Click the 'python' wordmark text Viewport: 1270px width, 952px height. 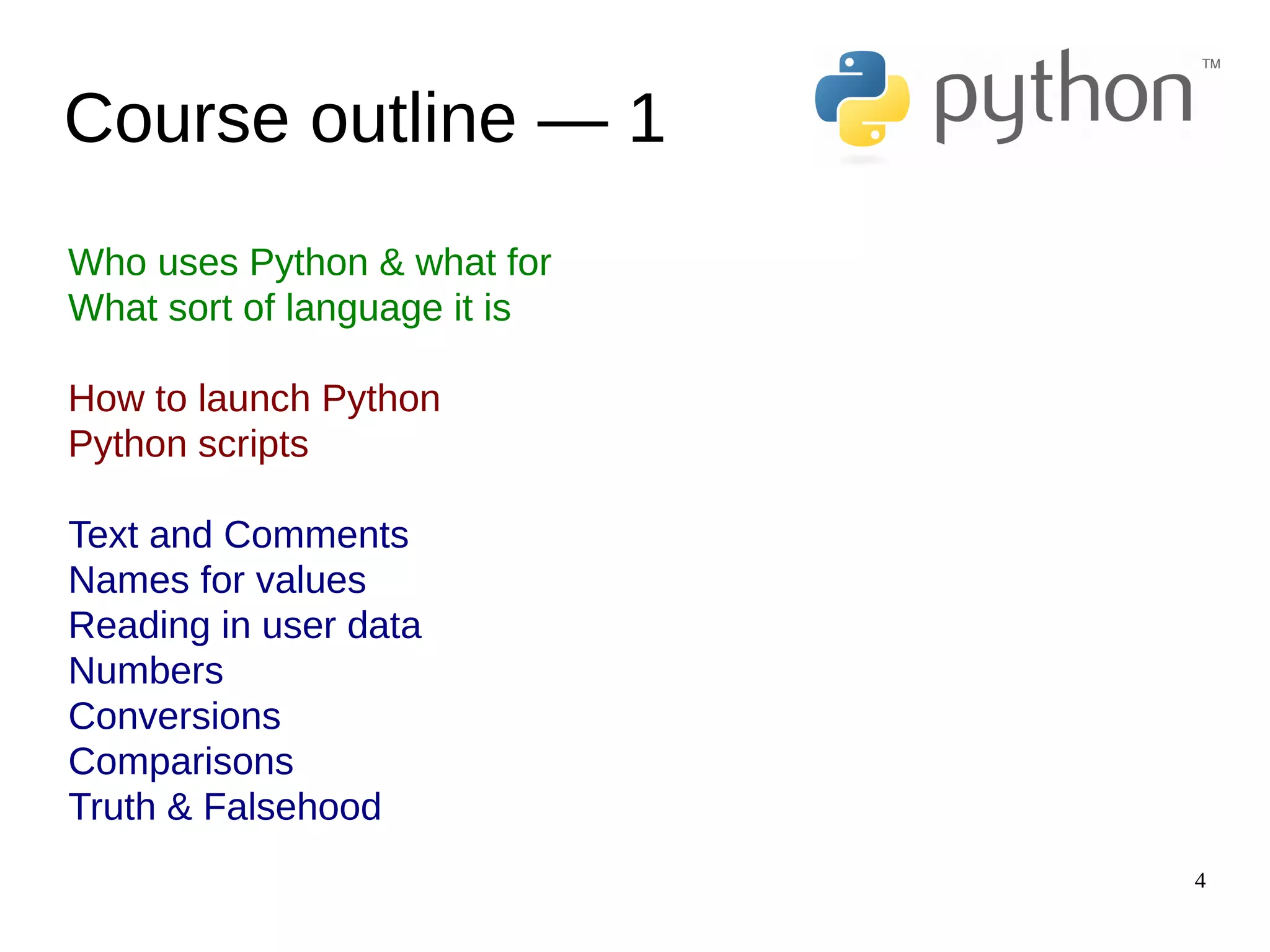click(x=1063, y=96)
